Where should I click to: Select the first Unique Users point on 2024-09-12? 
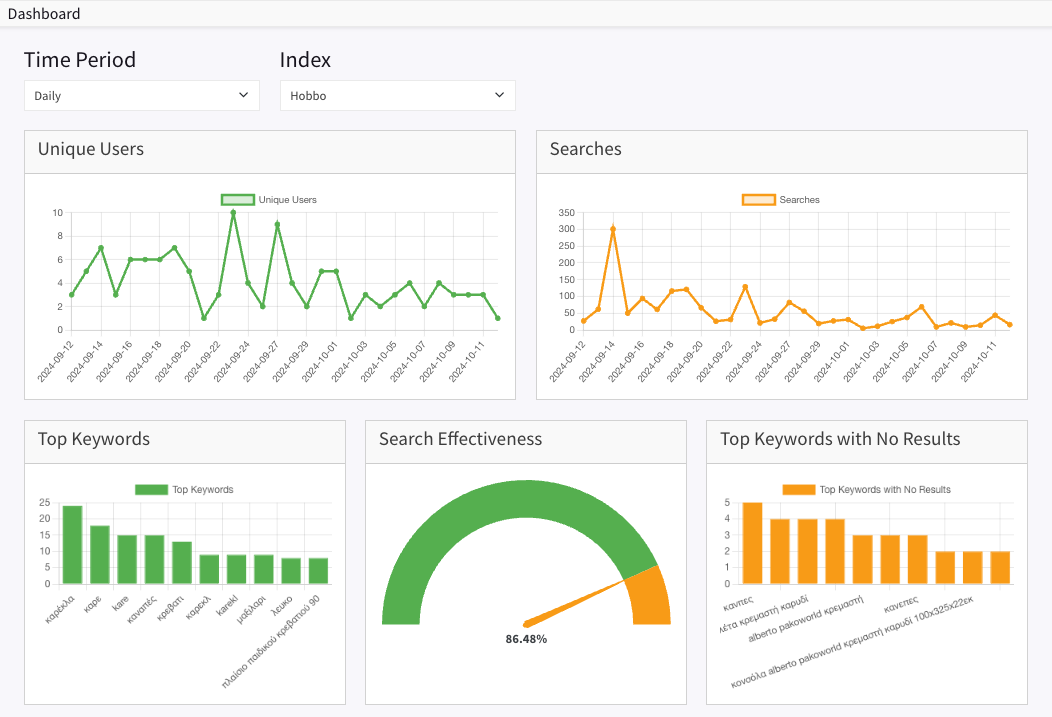point(72,294)
